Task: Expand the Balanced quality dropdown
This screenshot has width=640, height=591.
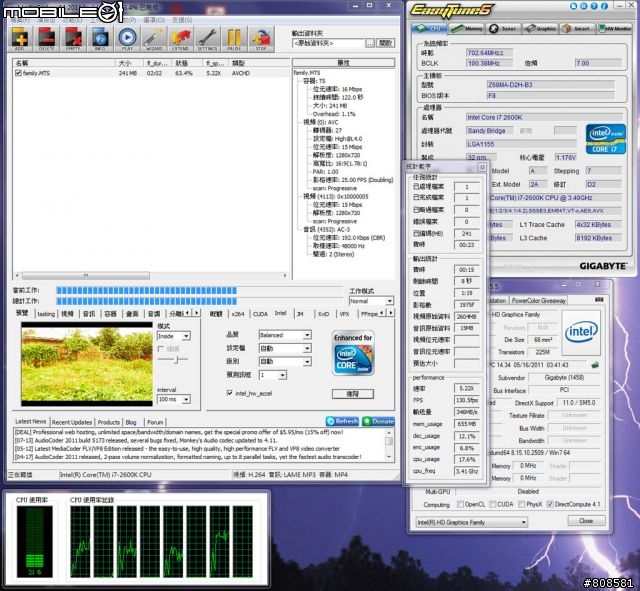Action: coord(284,336)
